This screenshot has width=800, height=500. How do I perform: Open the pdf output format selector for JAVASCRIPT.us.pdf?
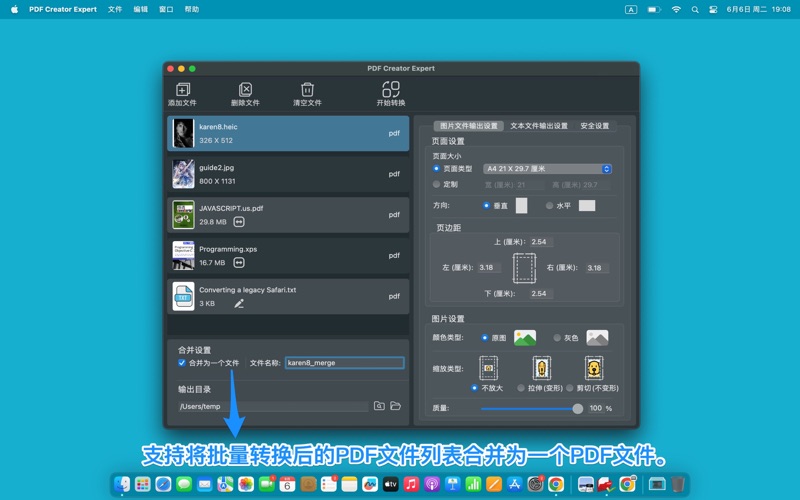point(394,215)
